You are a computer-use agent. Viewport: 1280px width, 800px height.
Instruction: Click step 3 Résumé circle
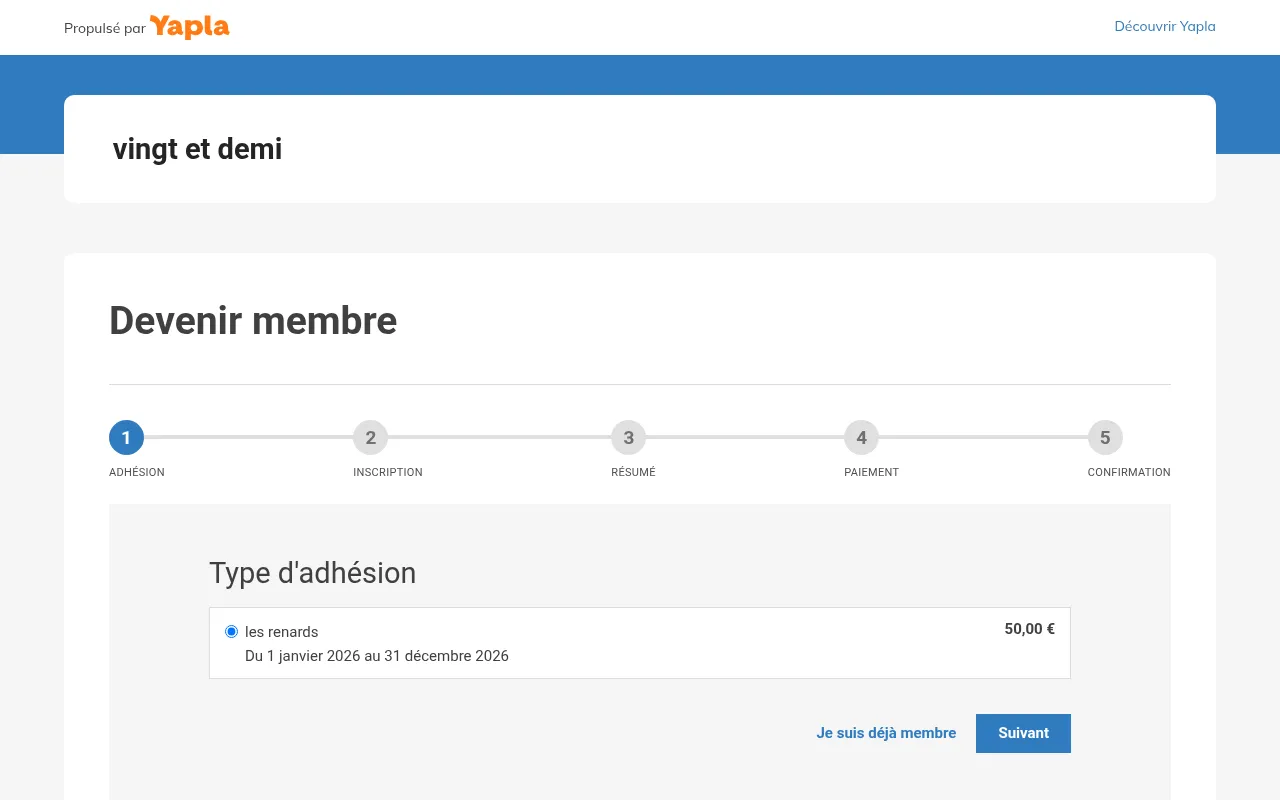click(x=628, y=437)
